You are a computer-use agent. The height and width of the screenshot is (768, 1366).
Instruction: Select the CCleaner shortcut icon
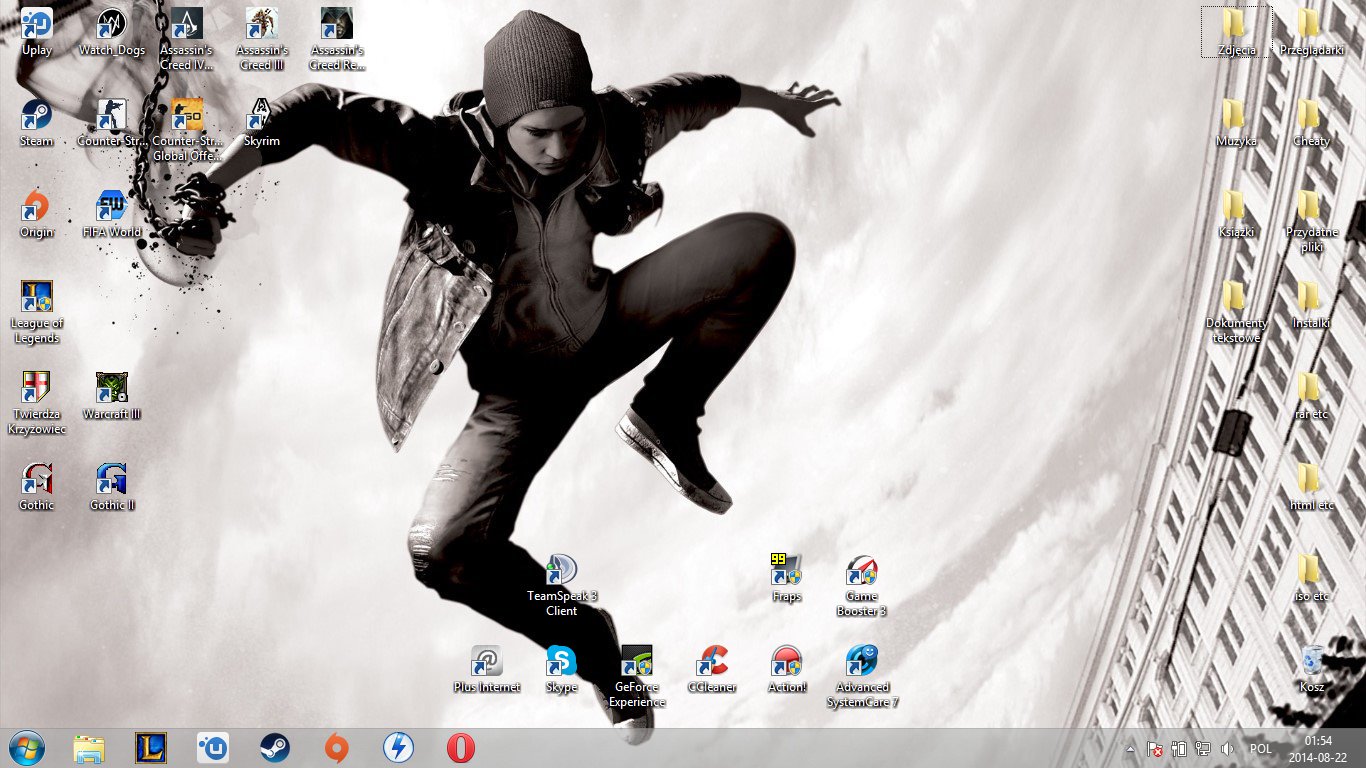712,669
